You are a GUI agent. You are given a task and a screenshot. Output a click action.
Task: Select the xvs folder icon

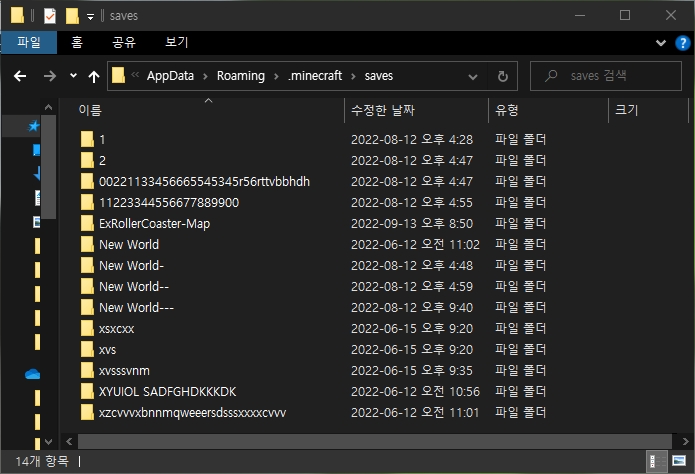click(x=87, y=349)
